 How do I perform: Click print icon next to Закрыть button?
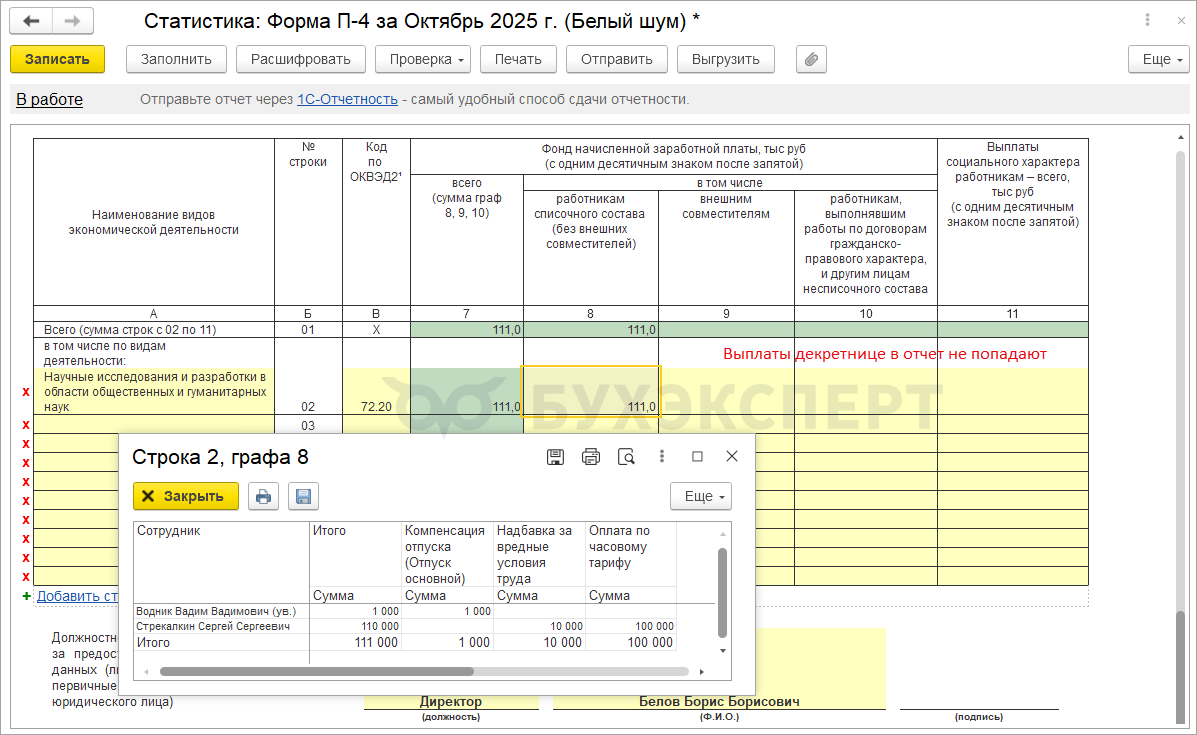[263, 496]
